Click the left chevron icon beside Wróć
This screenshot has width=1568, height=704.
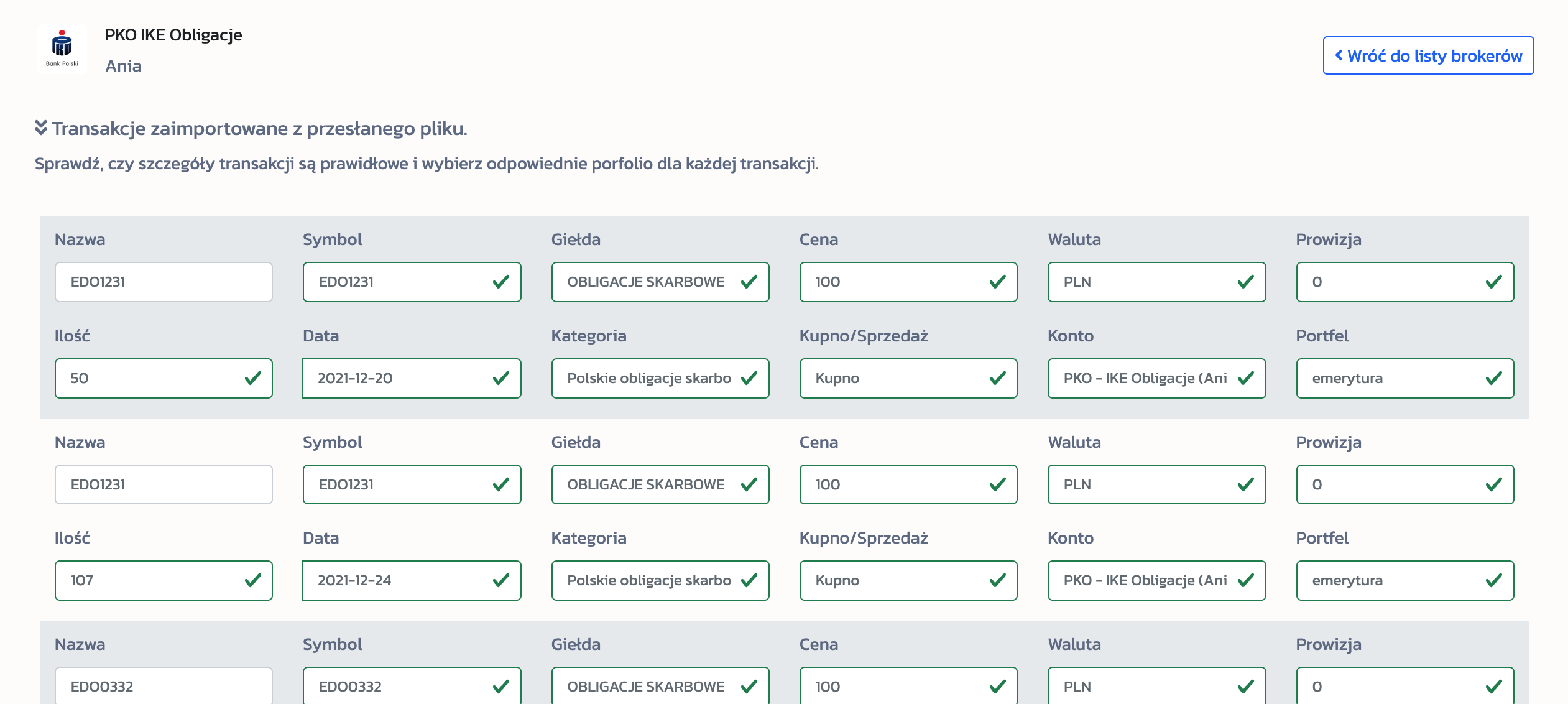pyautogui.click(x=1339, y=55)
